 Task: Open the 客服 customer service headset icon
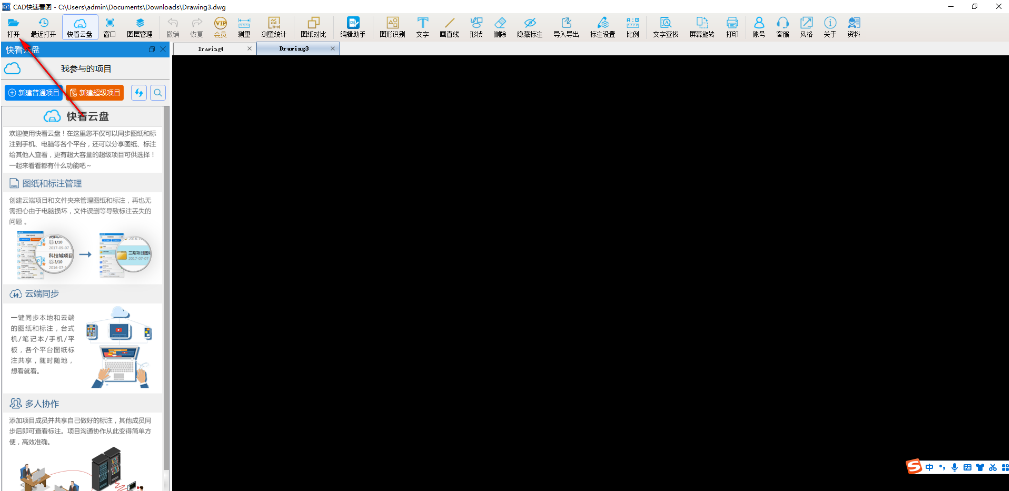click(782, 26)
